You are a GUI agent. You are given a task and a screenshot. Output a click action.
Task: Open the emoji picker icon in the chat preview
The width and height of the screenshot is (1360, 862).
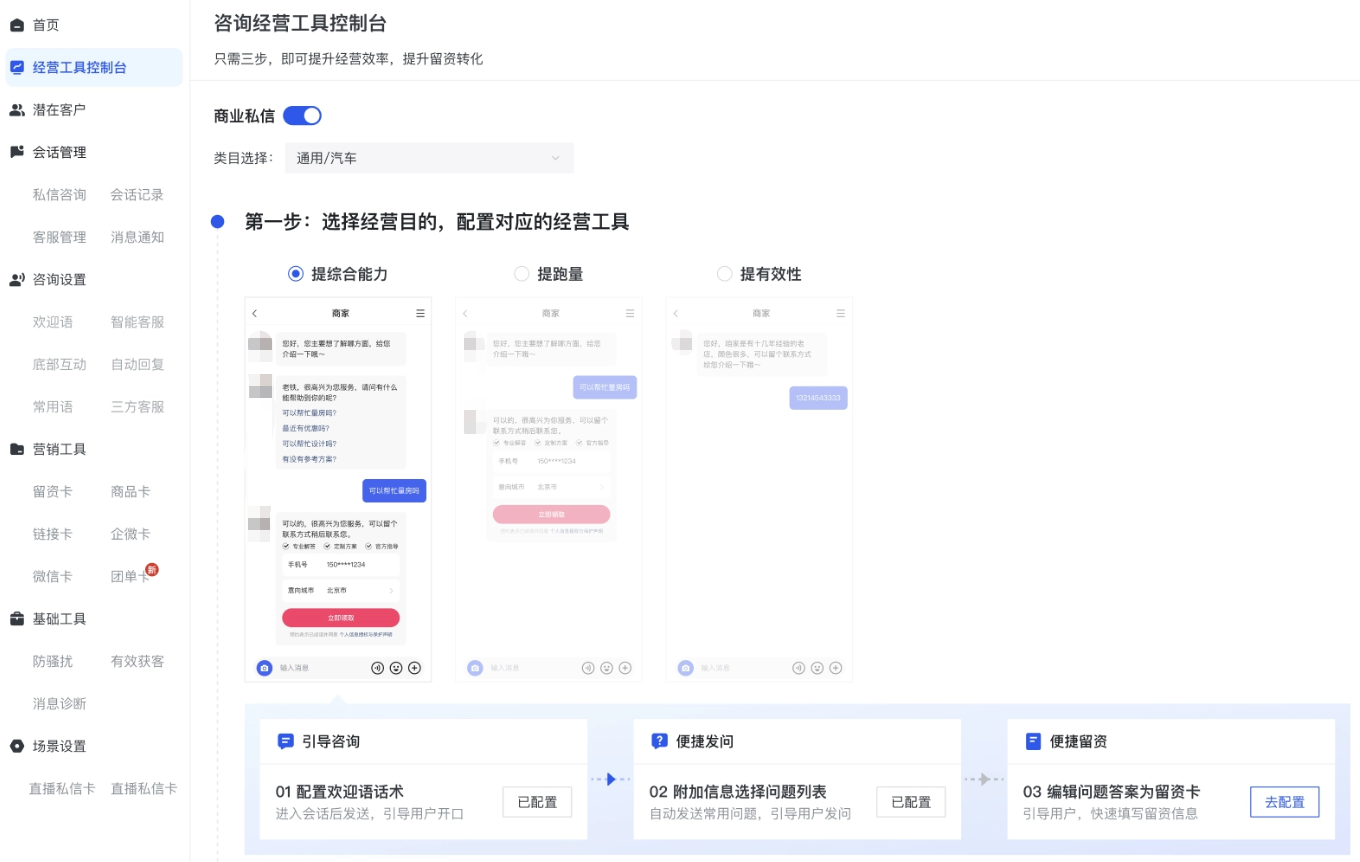coord(397,667)
